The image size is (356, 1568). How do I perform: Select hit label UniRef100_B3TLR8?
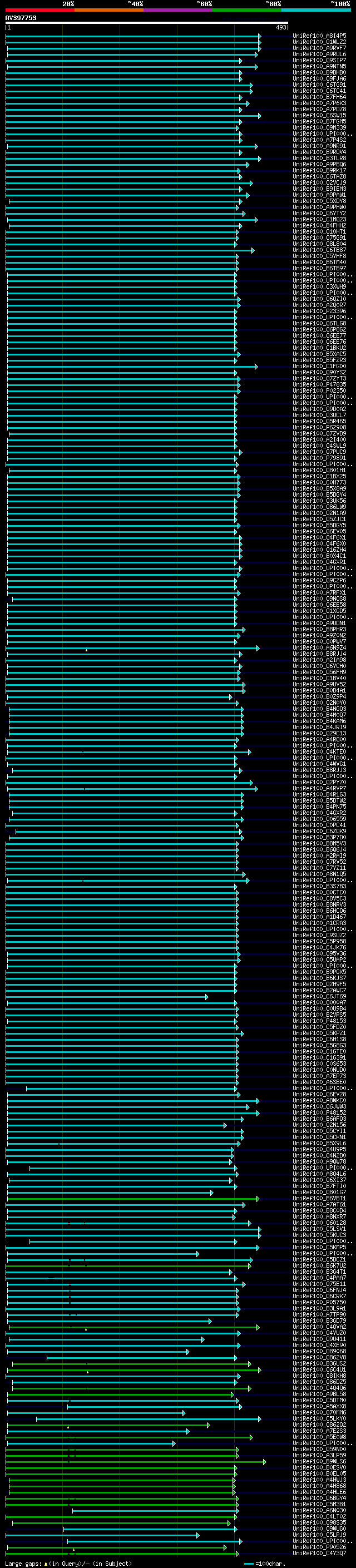(319, 159)
